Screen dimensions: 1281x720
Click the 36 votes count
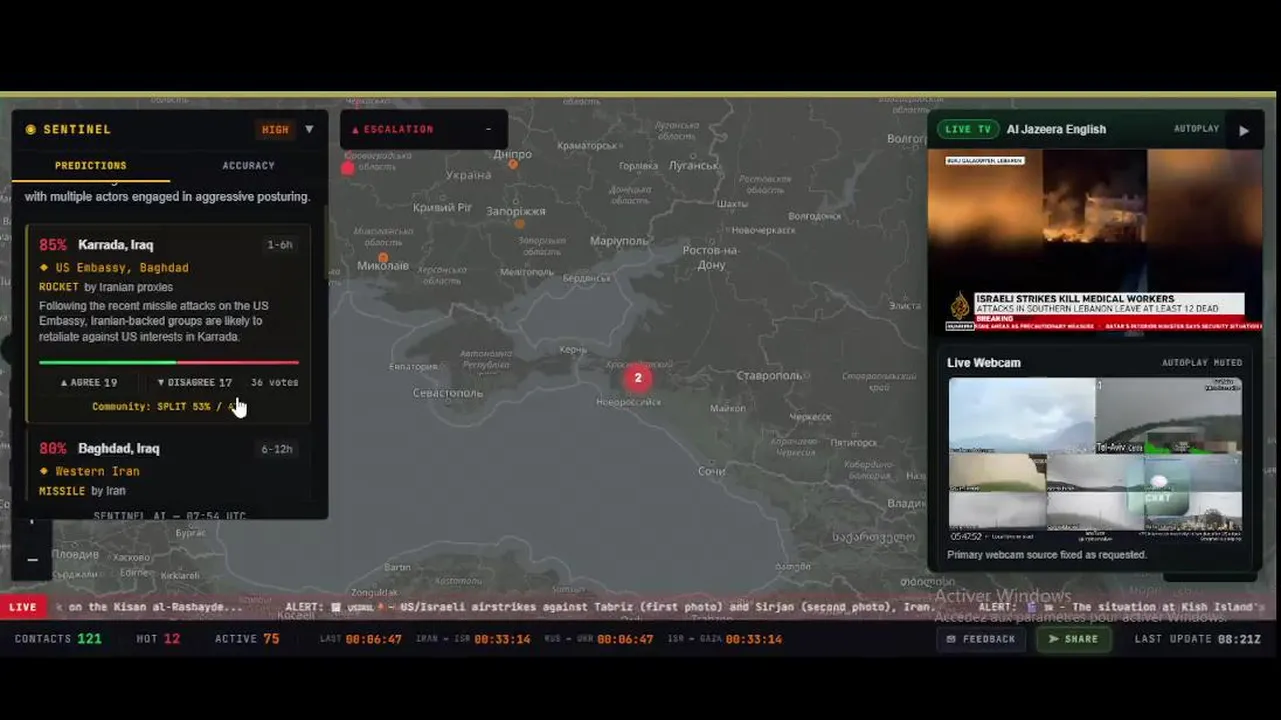(x=274, y=382)
